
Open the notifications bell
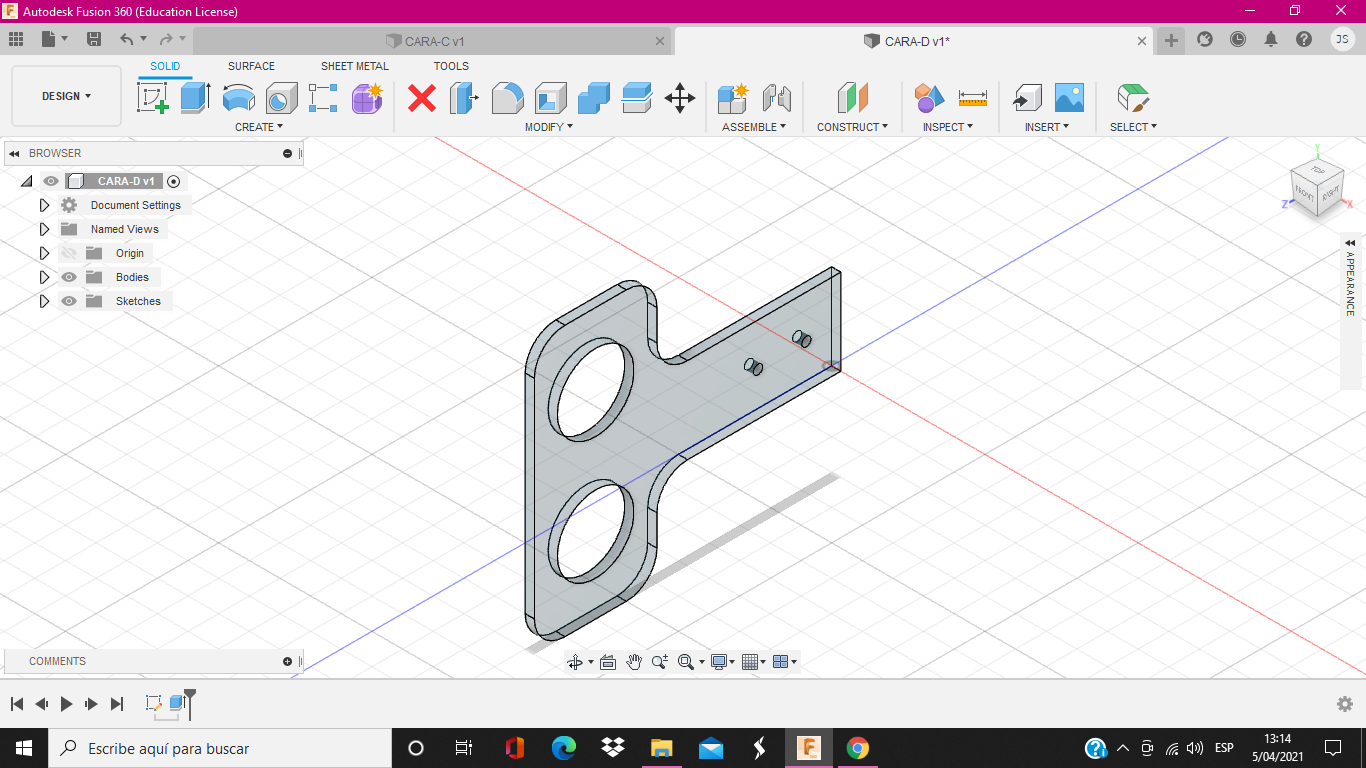click(1271, 39)
